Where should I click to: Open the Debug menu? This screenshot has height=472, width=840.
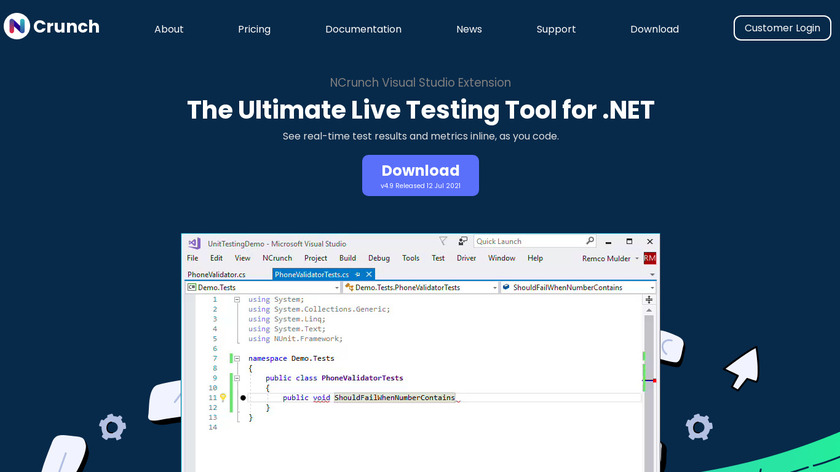(379, 258)
